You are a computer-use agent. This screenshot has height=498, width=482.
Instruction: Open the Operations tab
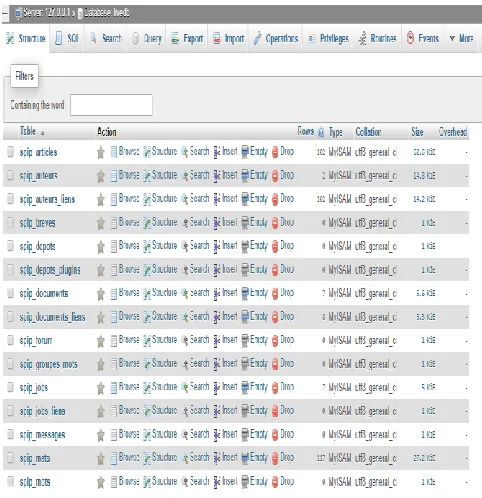point(275,38)
